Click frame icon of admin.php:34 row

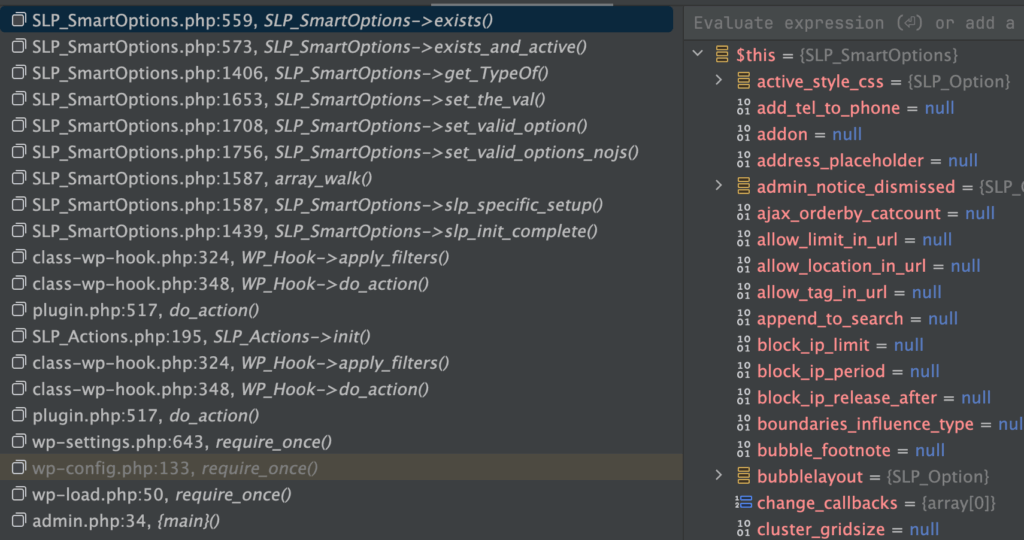tap(19, 520)
